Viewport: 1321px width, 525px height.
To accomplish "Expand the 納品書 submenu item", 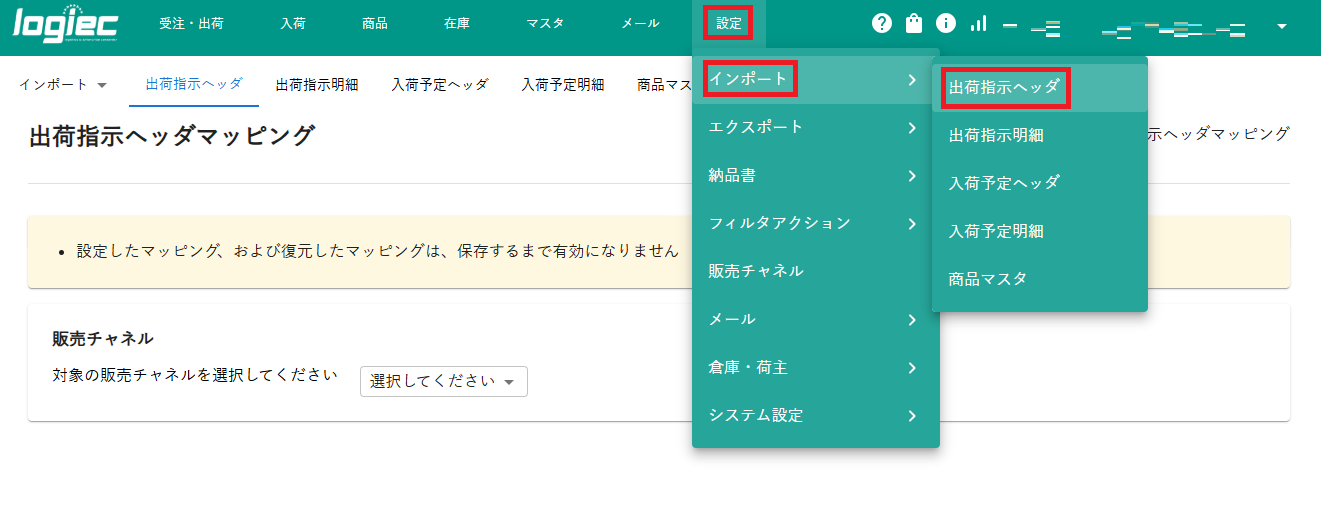I will [816, 175].
